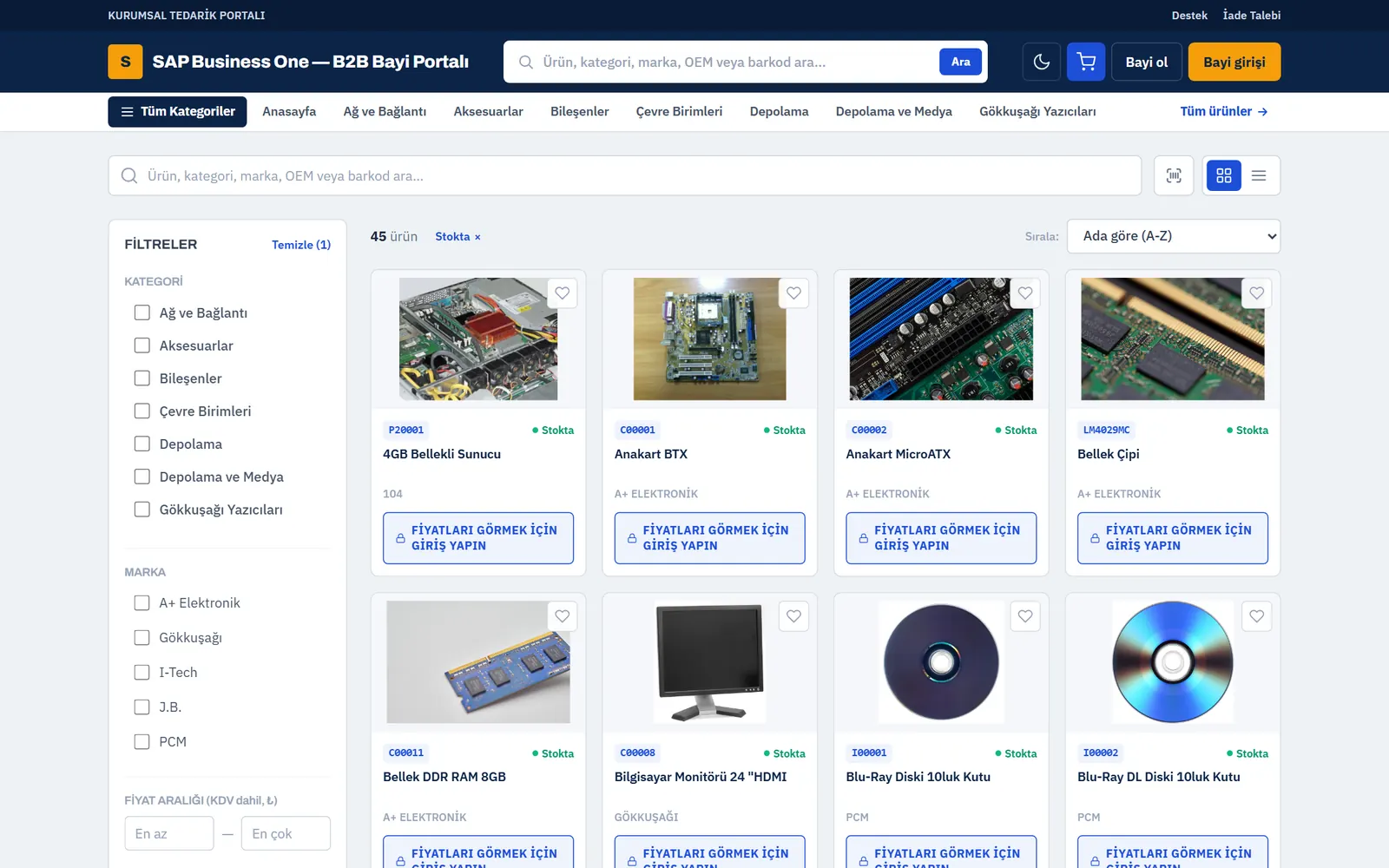Favorite Bellek DDR RAM 8GB
This screenshot has width=1389, height=868.
tap(563, 616)
